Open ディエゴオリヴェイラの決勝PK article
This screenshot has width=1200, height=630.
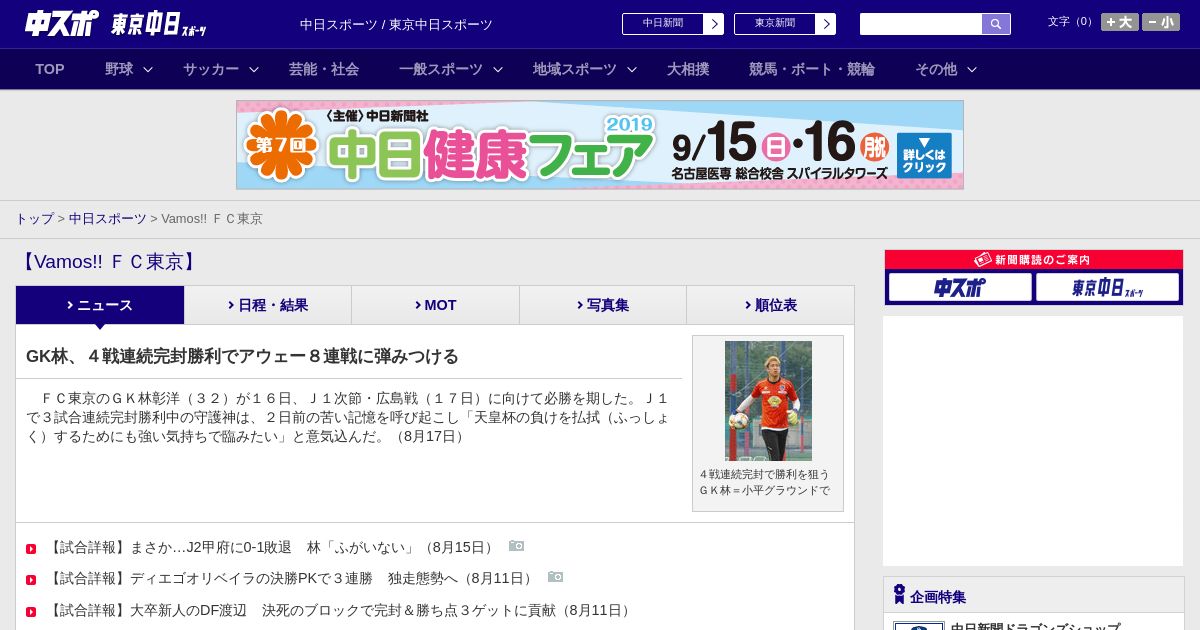click(292, 578)
